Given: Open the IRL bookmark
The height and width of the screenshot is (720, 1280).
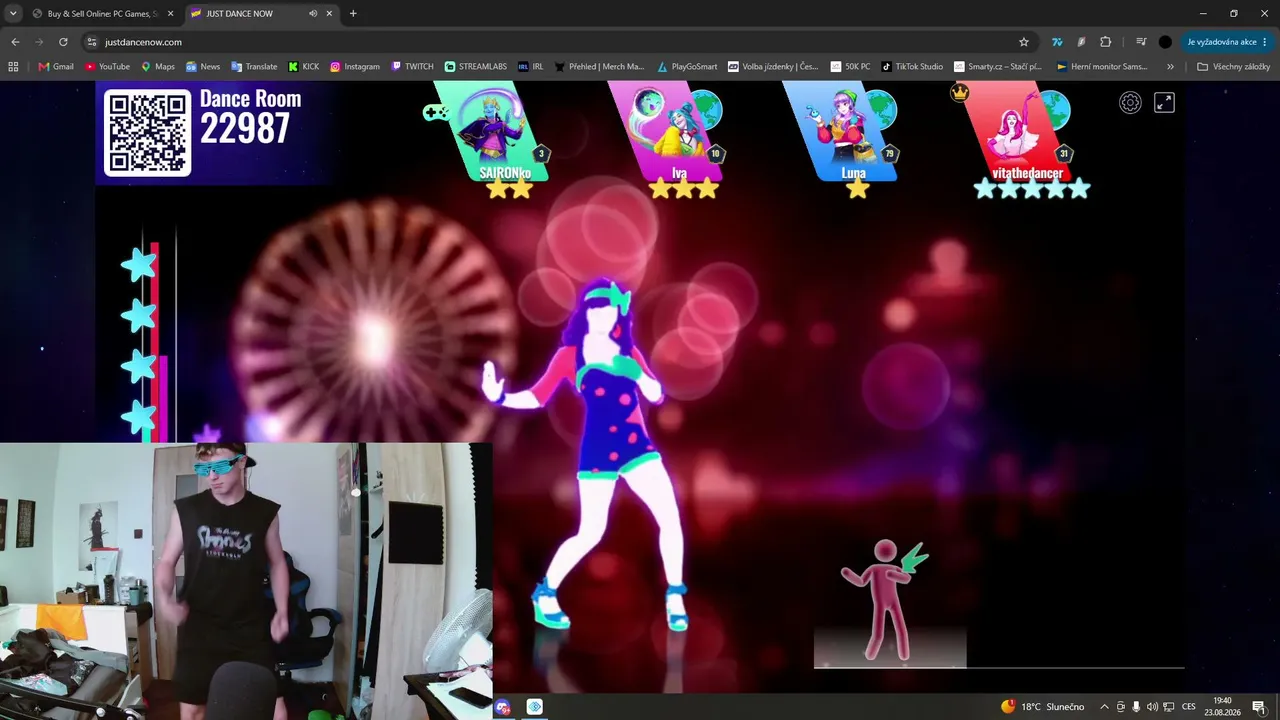Looking at the screenshot, I should point(531,67).
